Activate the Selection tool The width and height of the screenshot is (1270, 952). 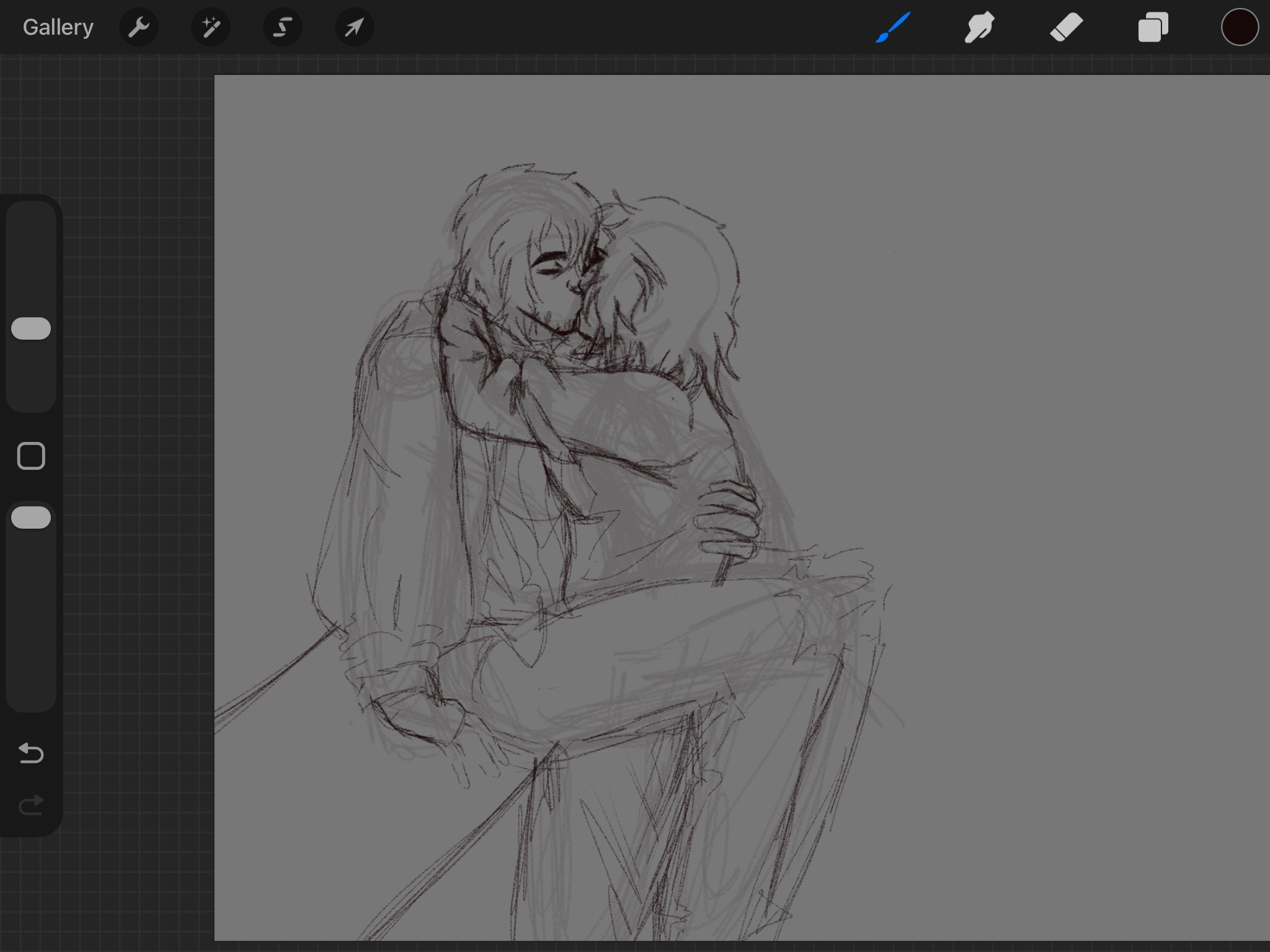tap(283, 27)
